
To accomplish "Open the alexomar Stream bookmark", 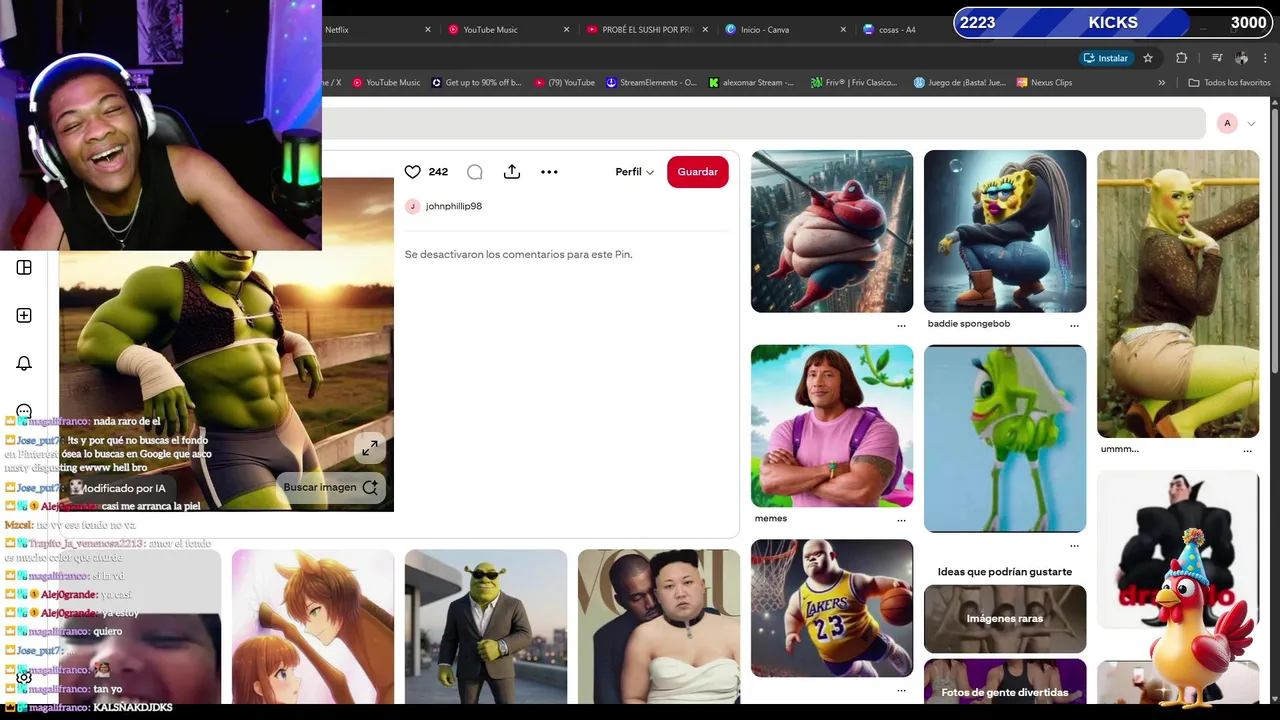I will 751,83.
